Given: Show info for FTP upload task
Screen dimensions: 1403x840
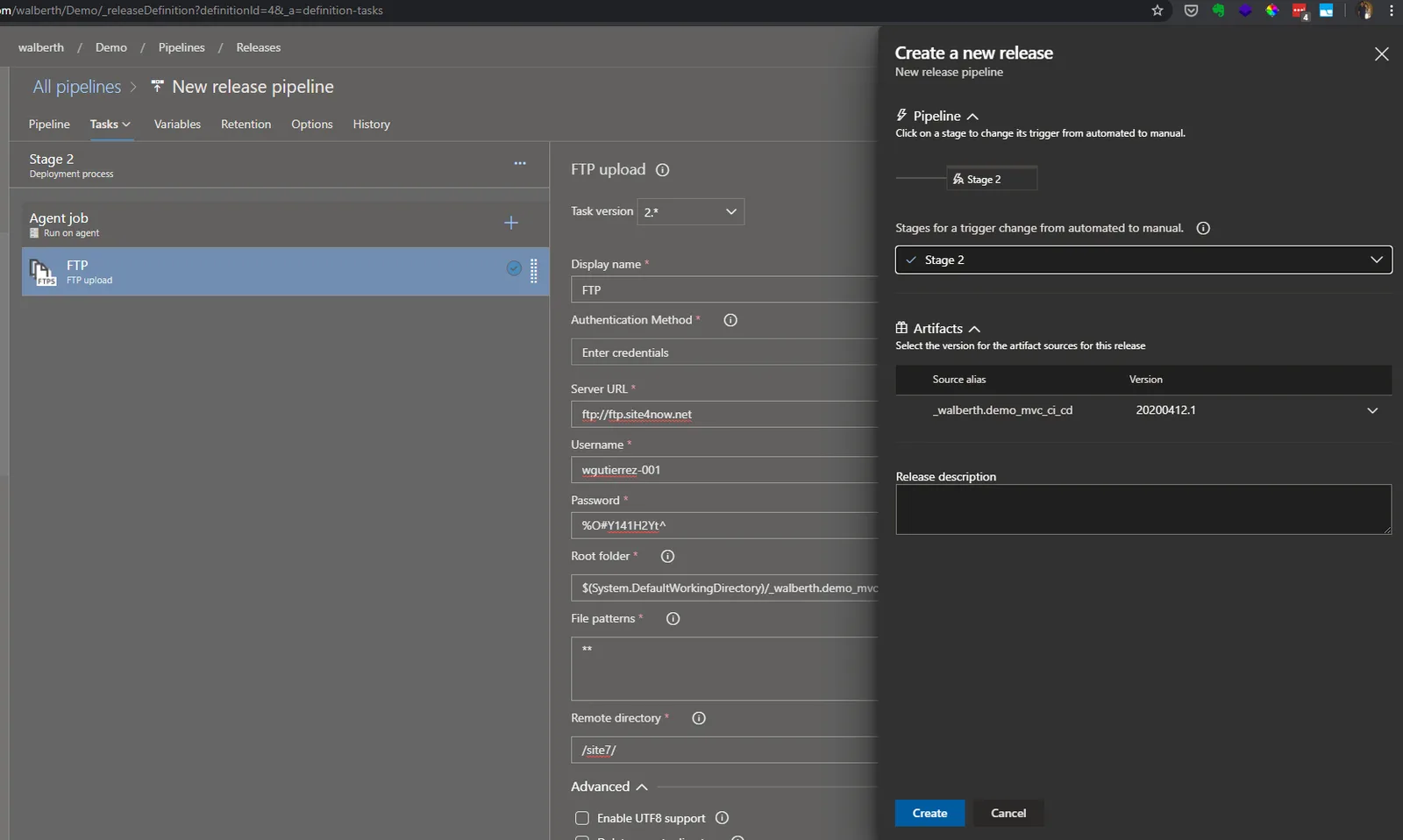Looking at the screenshot, I should point(663,170).
